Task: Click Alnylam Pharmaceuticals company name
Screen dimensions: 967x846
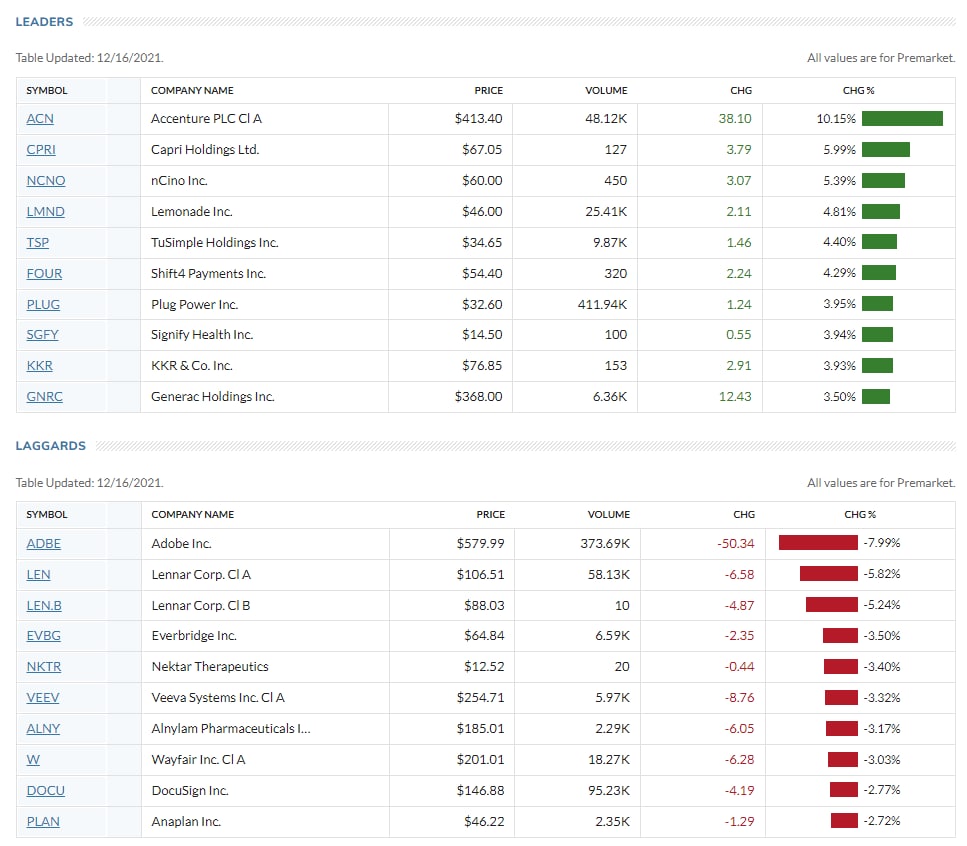Action: point(231,729)
